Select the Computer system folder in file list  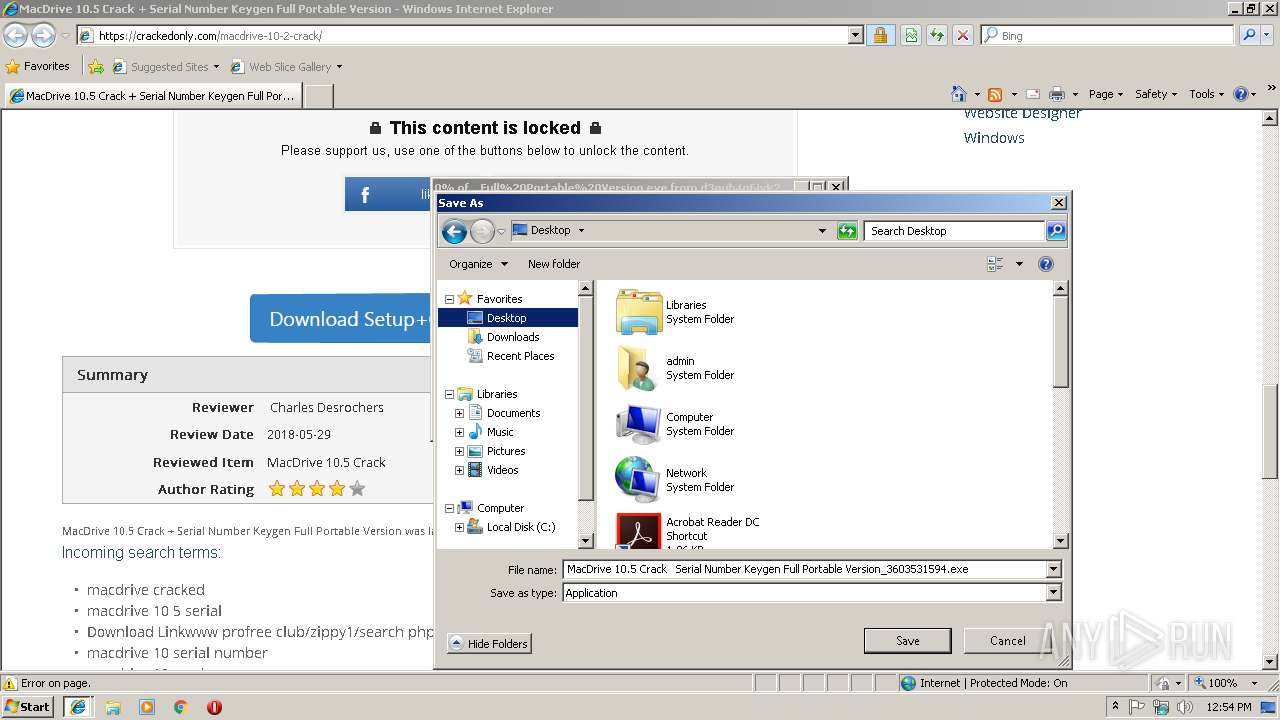point(675,424)
